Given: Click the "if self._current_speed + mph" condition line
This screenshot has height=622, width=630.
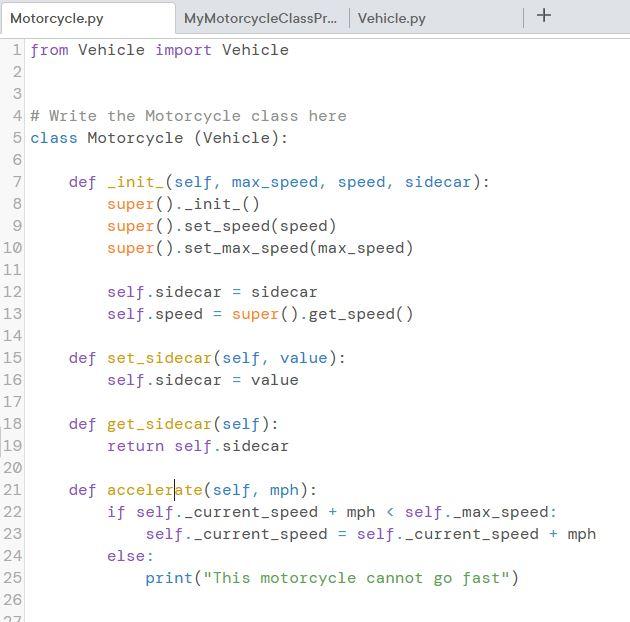Looking at the screenshot, I should pos(332,512).
